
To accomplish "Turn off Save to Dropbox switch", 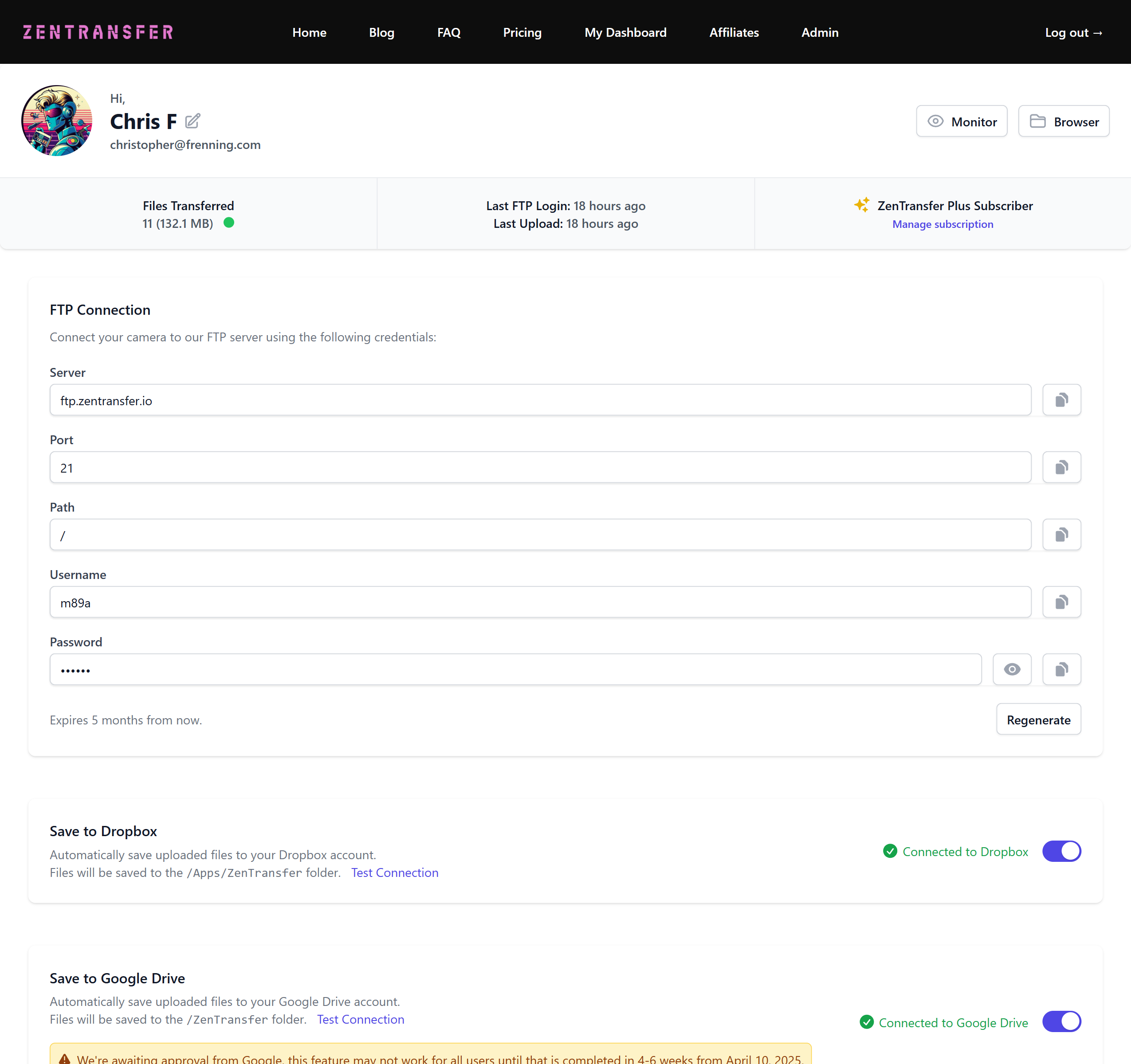I will coord(1061,851).
